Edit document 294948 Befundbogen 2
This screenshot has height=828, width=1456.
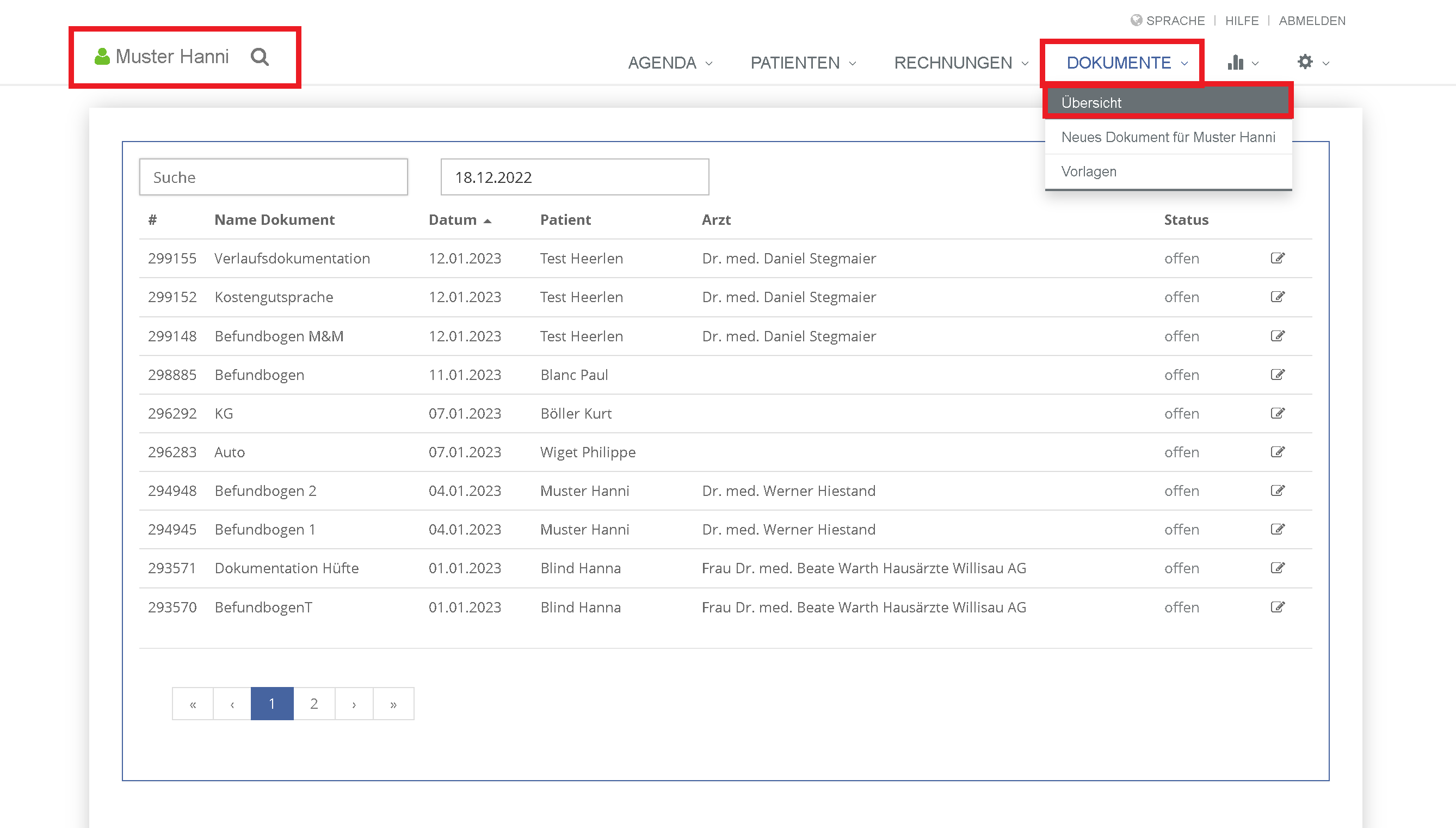(1278, 491)
